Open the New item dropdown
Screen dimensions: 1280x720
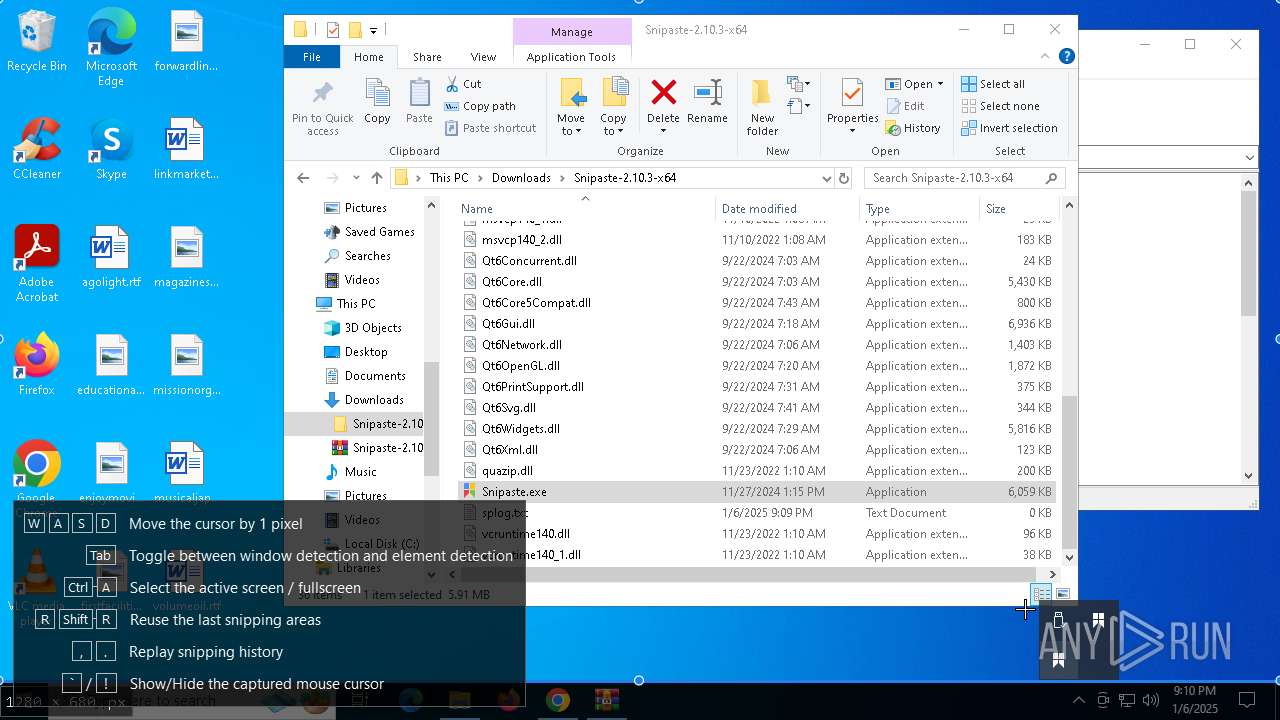[x=798, y=84]
